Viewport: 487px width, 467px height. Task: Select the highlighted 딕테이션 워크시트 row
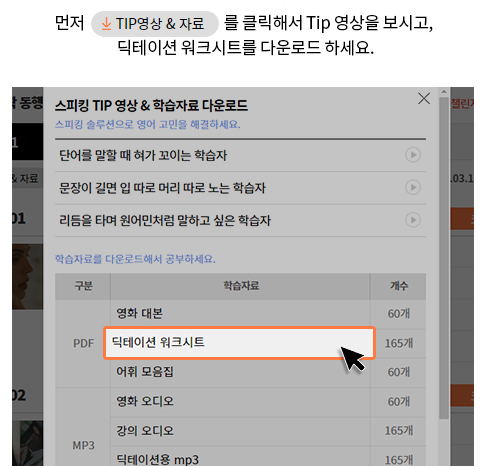coord(240,343)
